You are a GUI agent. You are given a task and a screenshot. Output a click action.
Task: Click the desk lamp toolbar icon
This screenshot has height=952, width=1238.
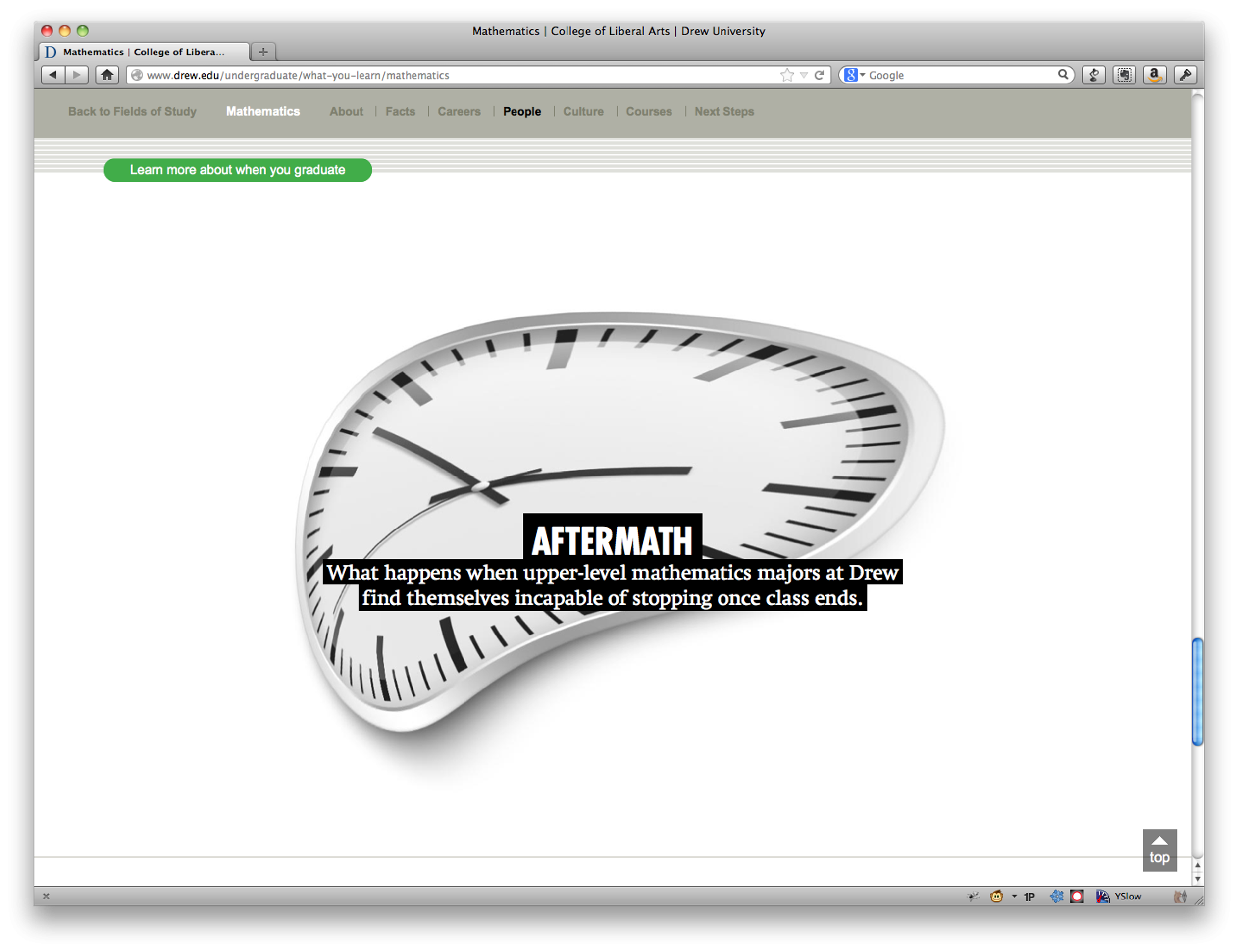(x=1094, y=75)
